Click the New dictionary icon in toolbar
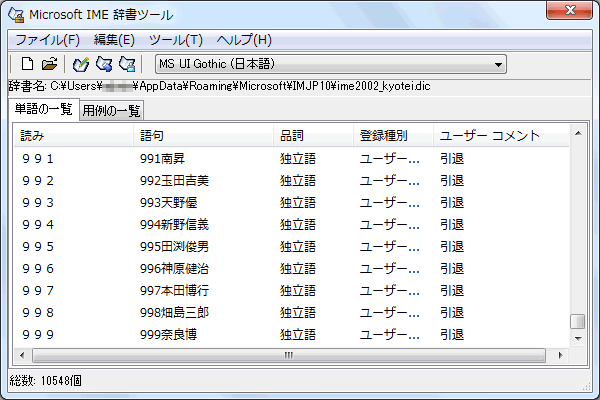Viewport: 600px width, 400px height. [27, 65]
